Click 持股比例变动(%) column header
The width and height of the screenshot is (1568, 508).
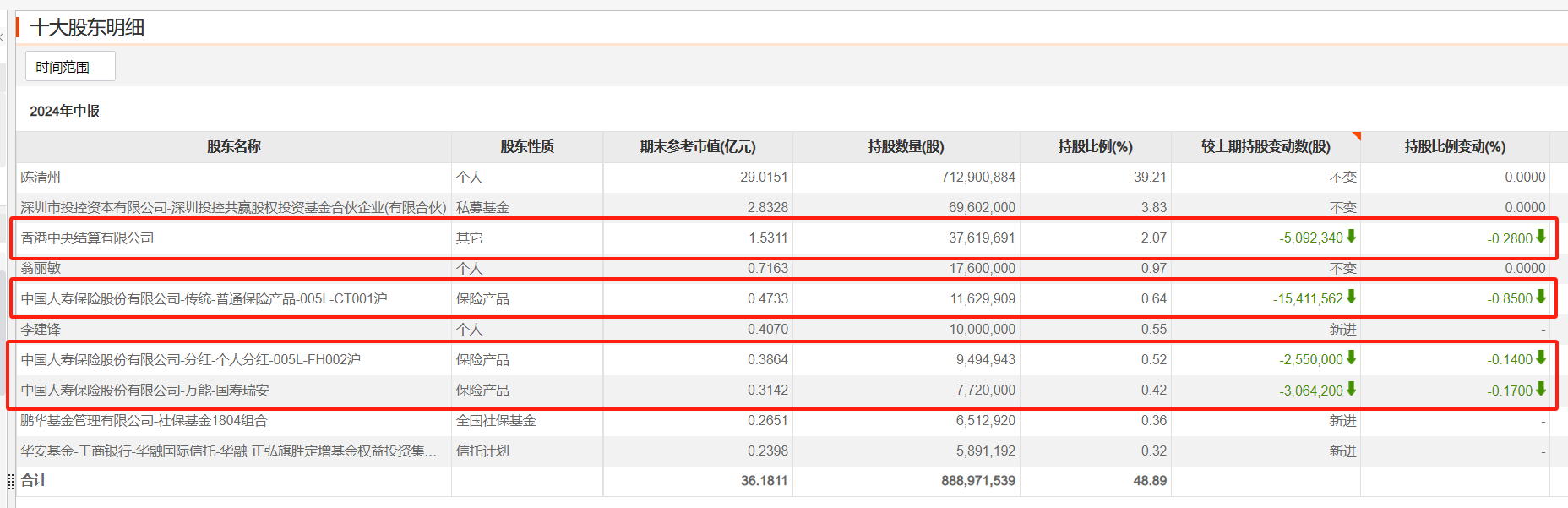tap(1455, 147)
